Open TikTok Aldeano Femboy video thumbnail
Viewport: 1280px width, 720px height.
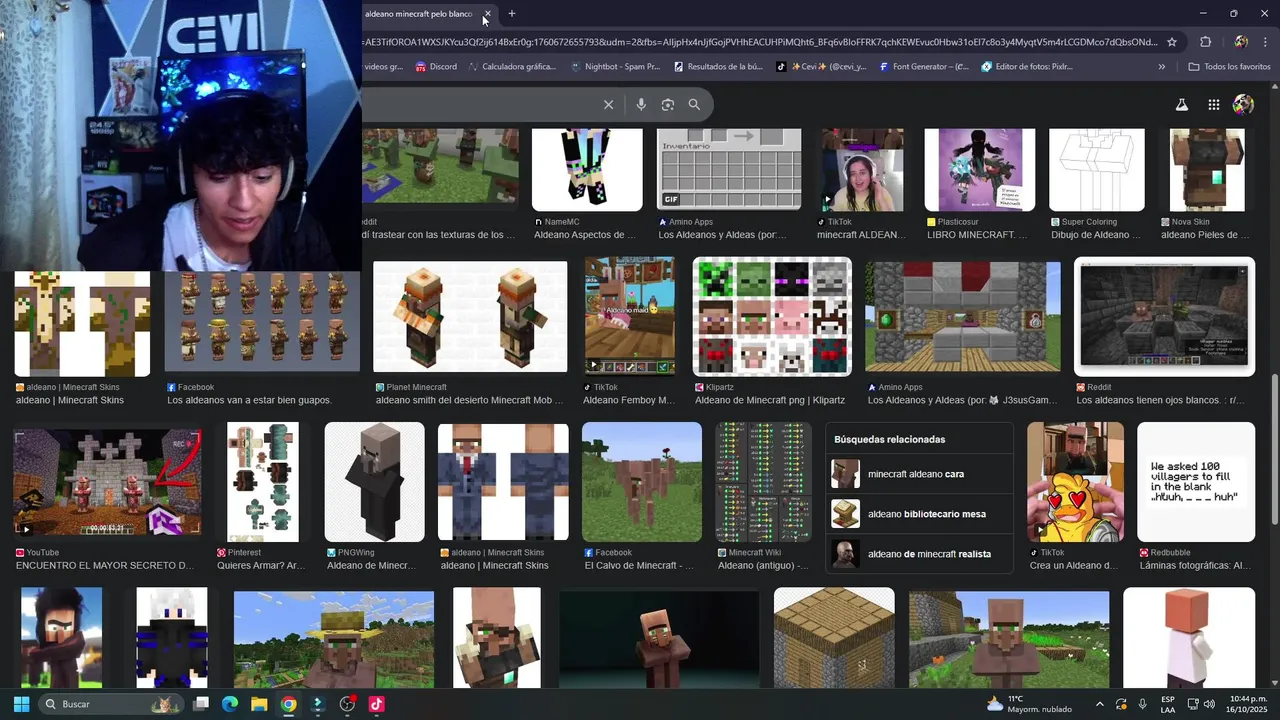point(630,315)
